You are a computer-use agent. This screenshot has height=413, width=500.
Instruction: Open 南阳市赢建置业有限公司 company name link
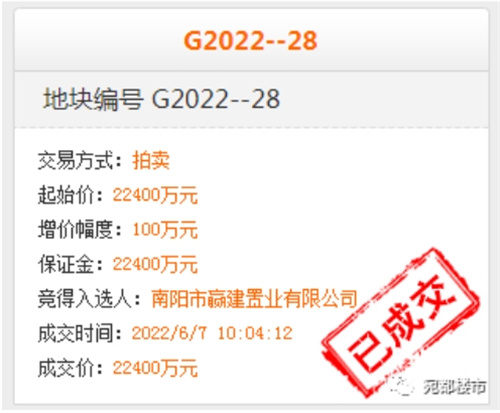coord(254,299)
